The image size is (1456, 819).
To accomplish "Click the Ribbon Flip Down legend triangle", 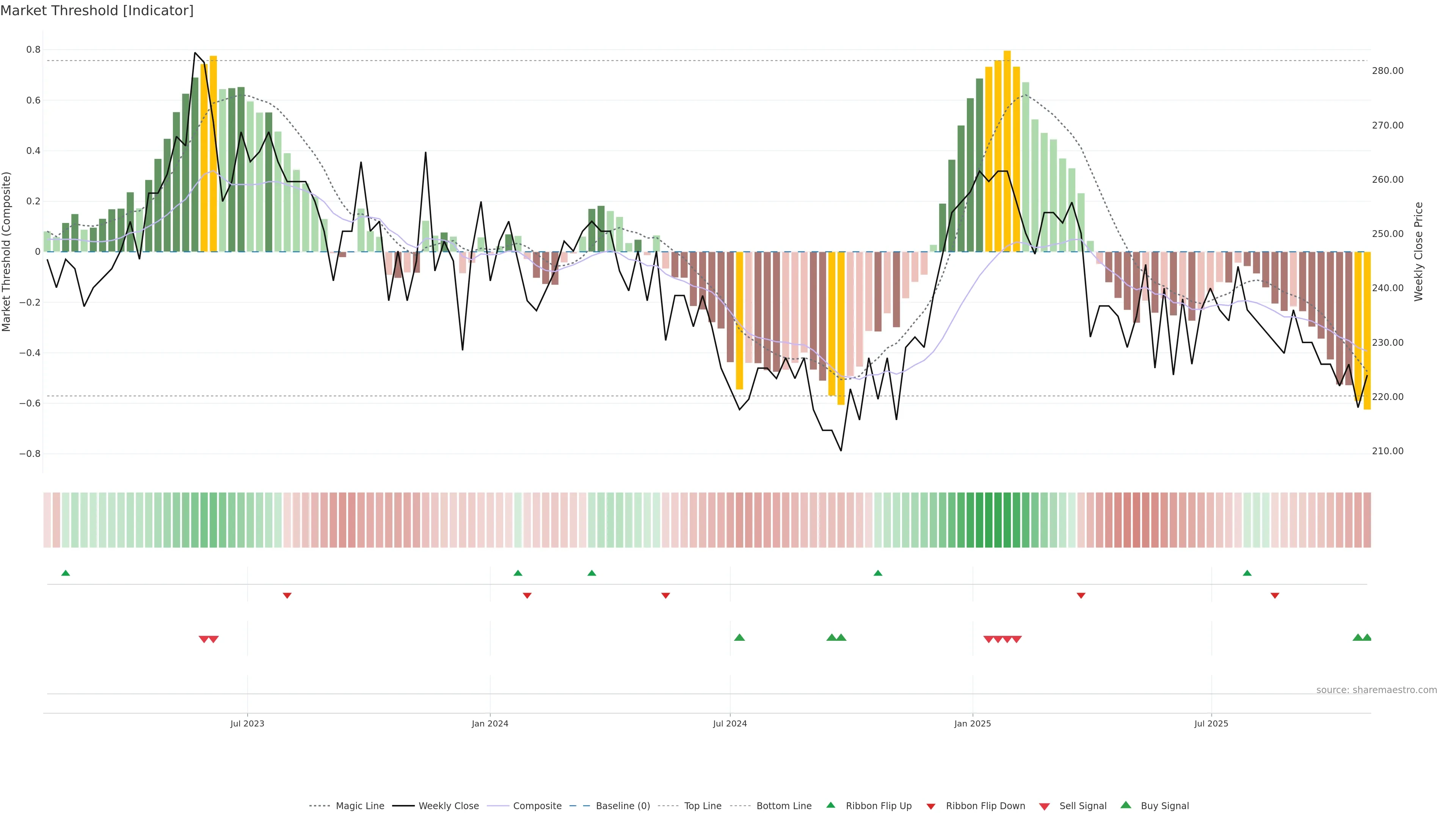I will tap(931, 806).
